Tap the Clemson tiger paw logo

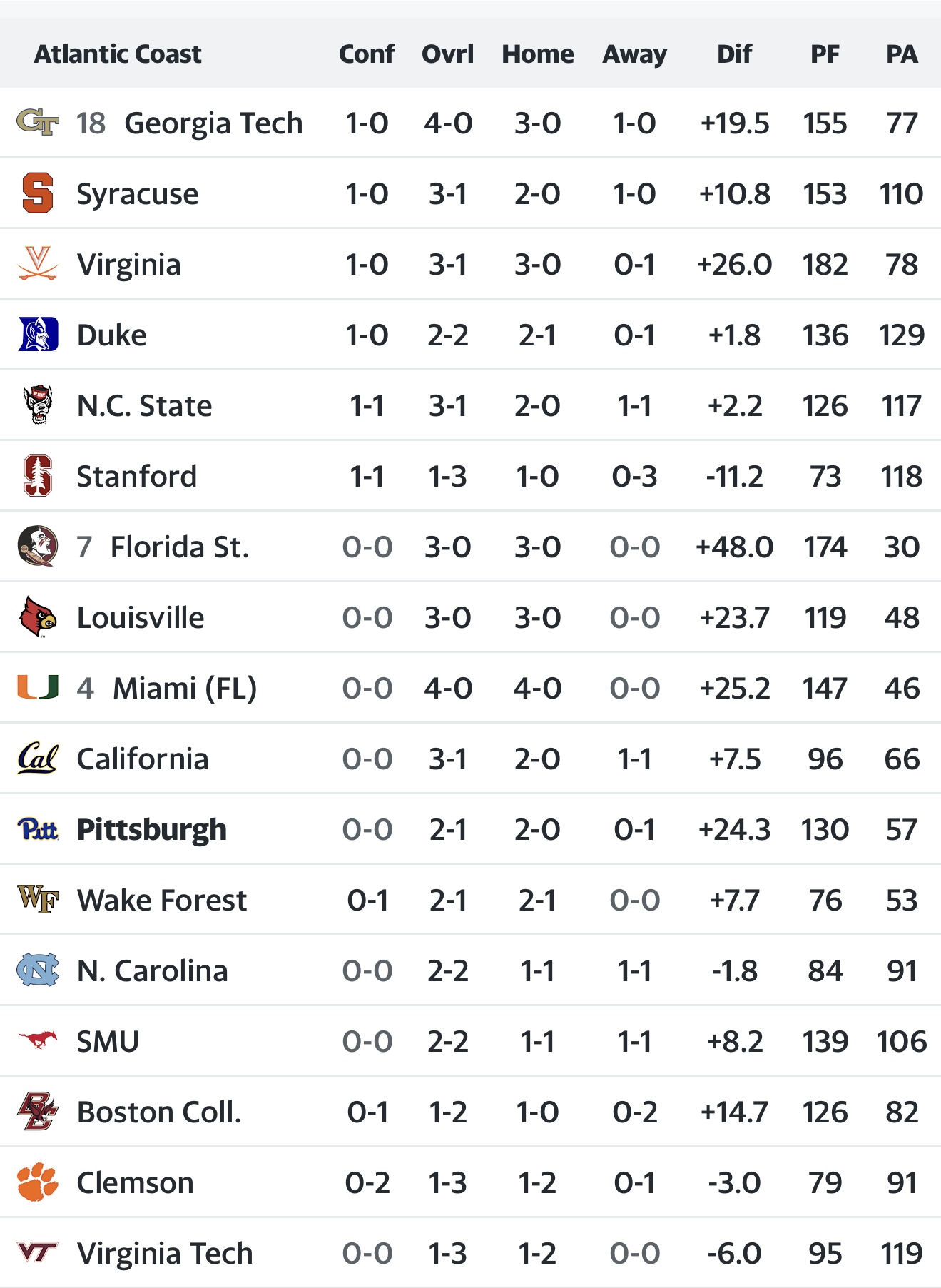[x=38, y=1182]
